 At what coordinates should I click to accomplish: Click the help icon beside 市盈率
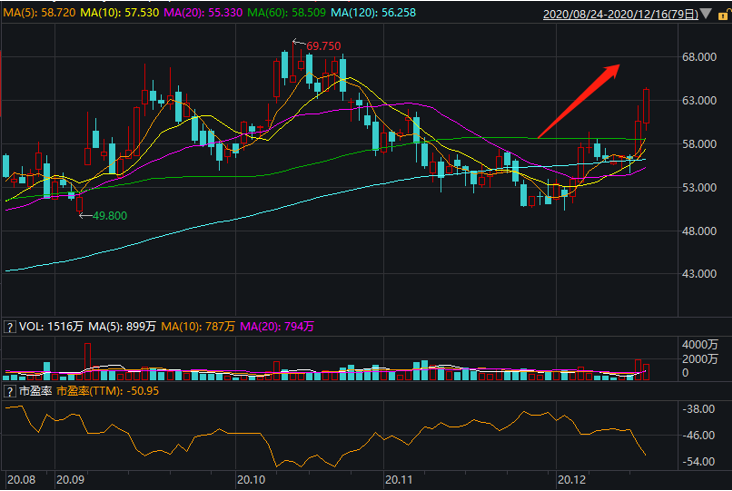click(11, 391)
